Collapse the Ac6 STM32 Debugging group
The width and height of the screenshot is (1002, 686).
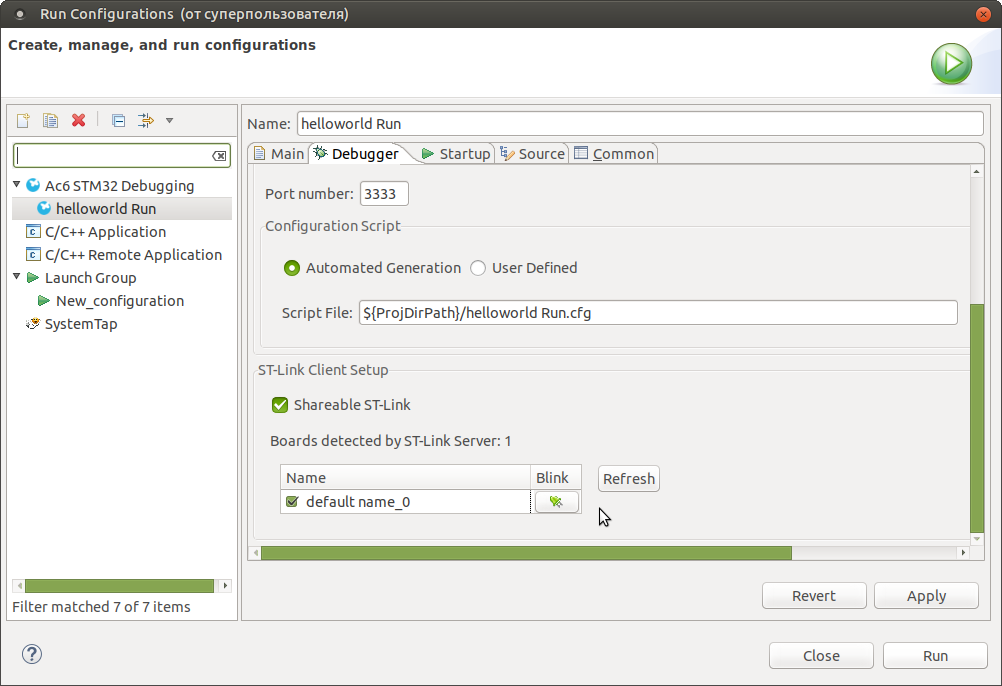click(x=17, y=185)
